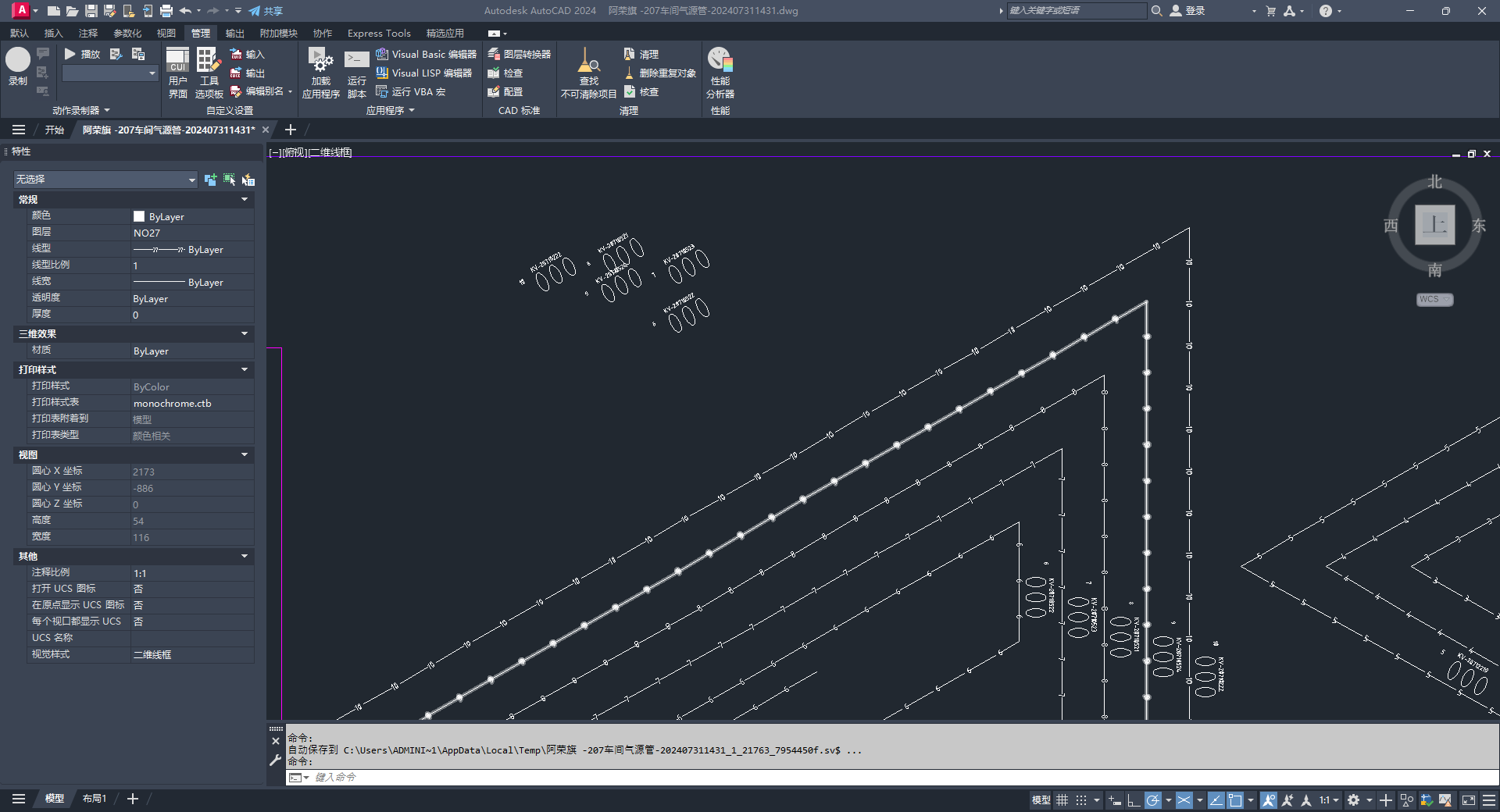This screenshot has height=812, width=1500.
Task: Toggle object snap tracking in status bar
Action: pos(1216,800)
